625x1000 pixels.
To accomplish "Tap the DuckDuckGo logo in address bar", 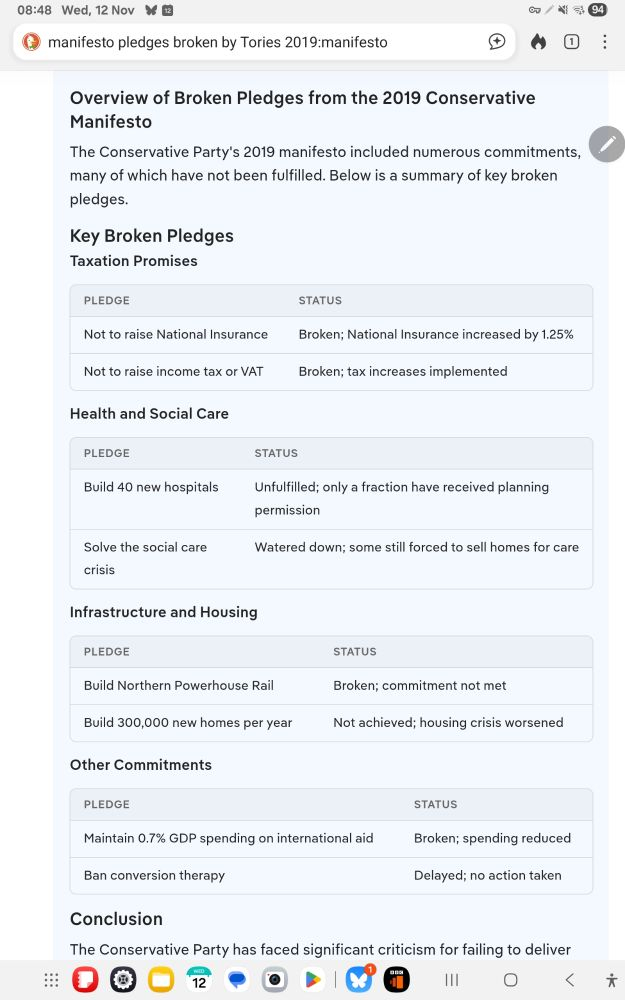I will click(x=31, y=42).
